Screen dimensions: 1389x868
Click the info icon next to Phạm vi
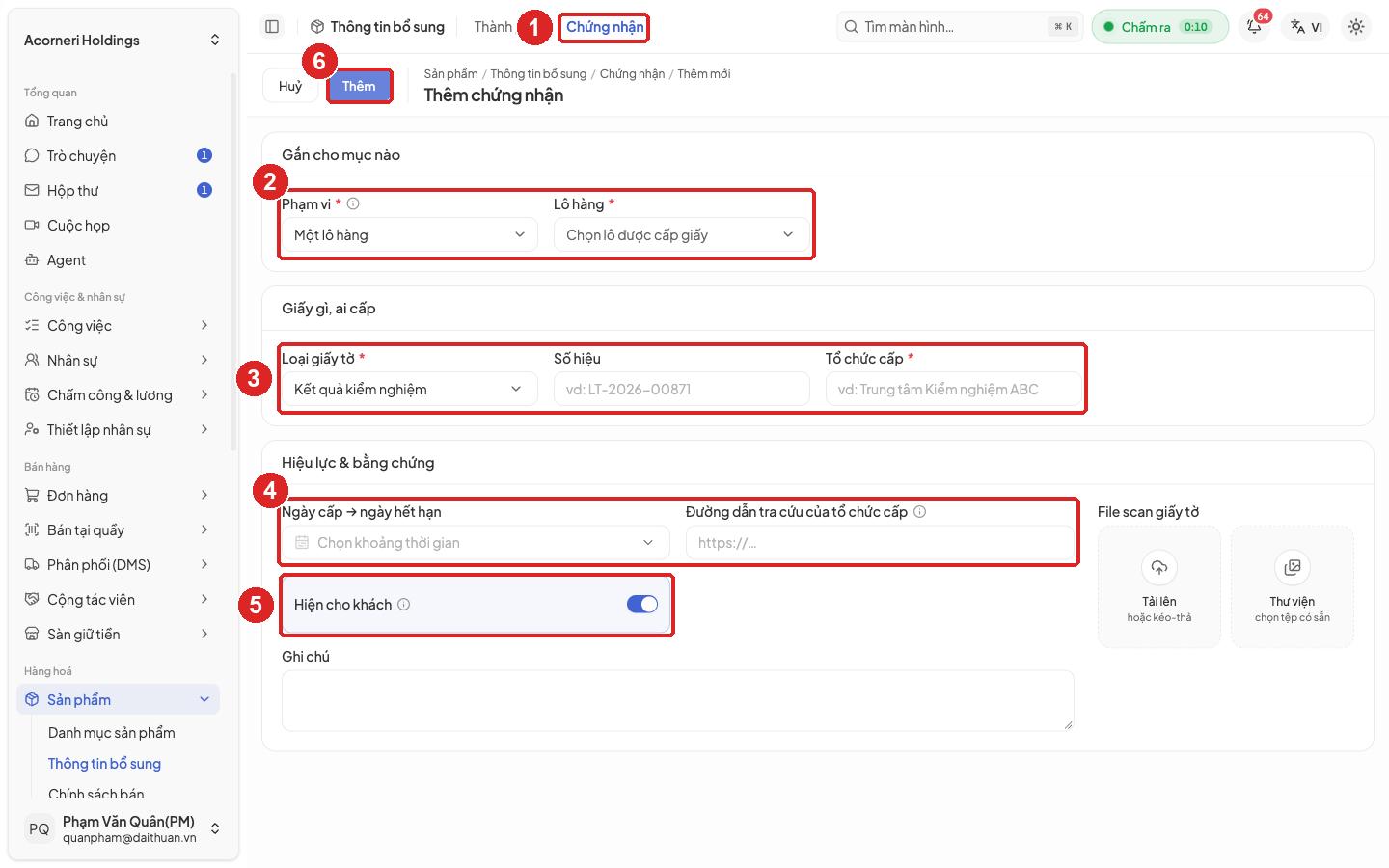coord(353,203)
